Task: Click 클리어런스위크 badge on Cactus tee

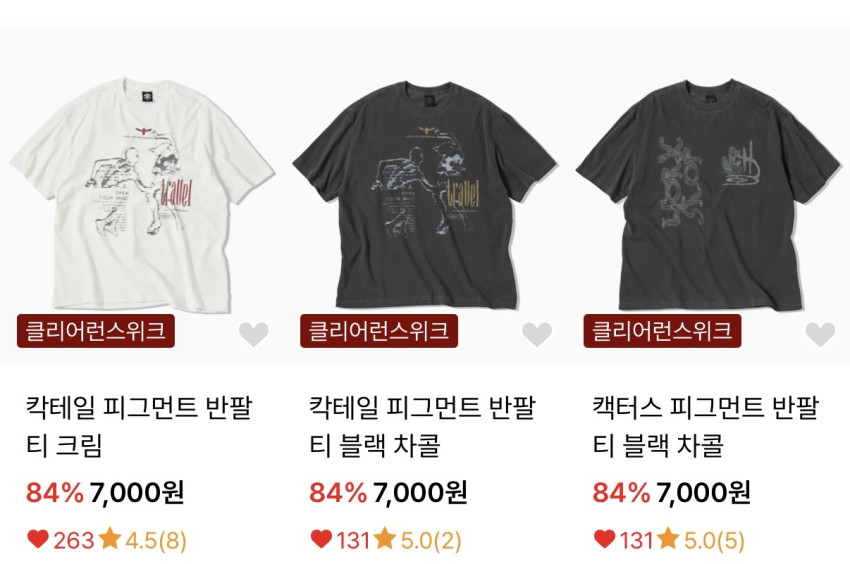Action: coord(662,331)
